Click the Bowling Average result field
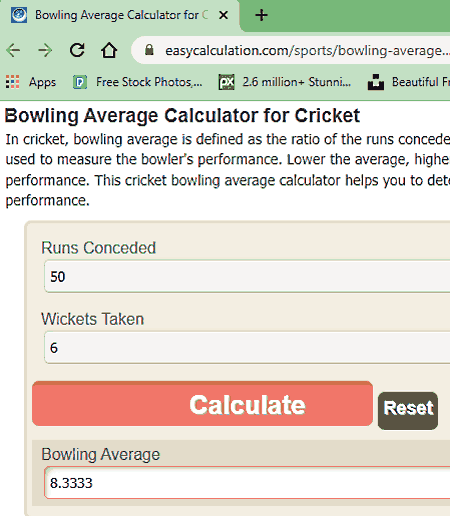 tap(247, 483)
